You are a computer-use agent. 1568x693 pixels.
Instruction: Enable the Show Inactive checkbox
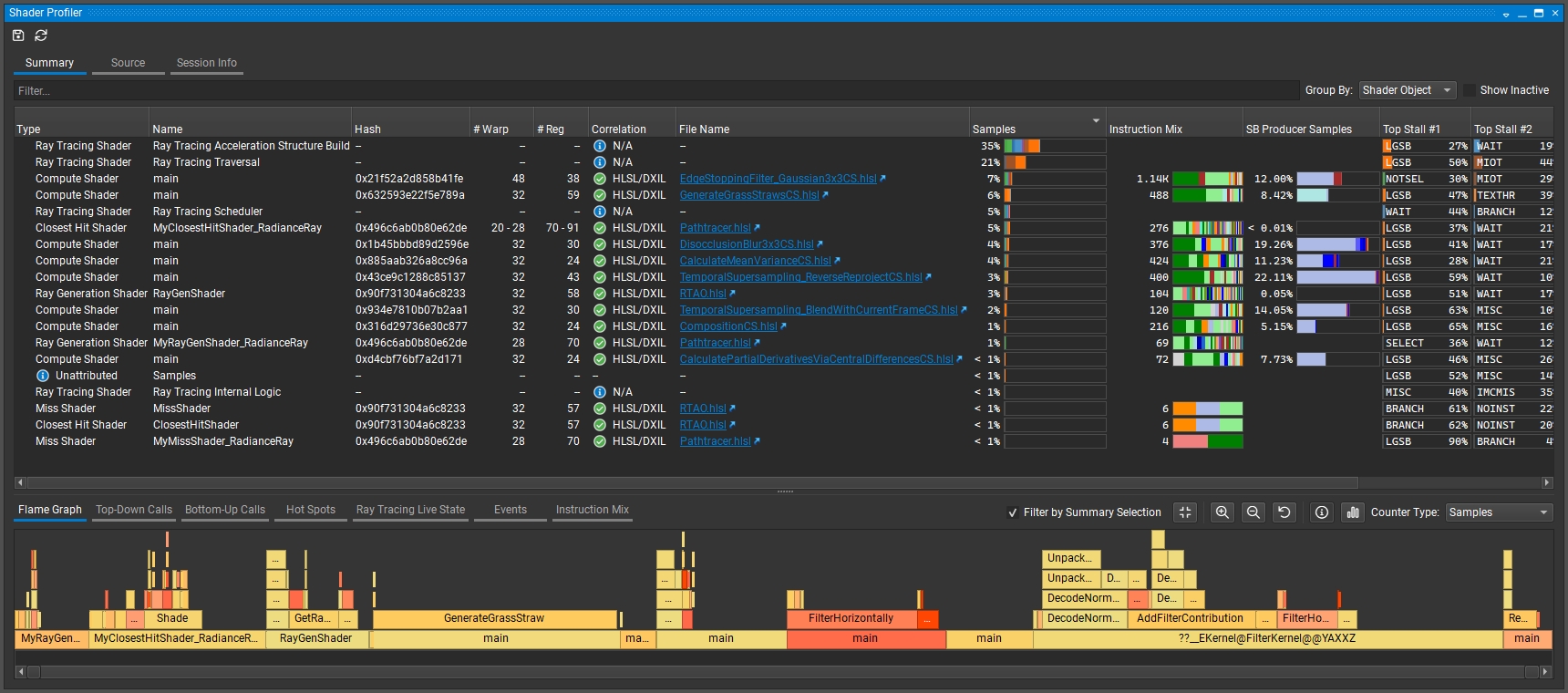click(1470, 90)
